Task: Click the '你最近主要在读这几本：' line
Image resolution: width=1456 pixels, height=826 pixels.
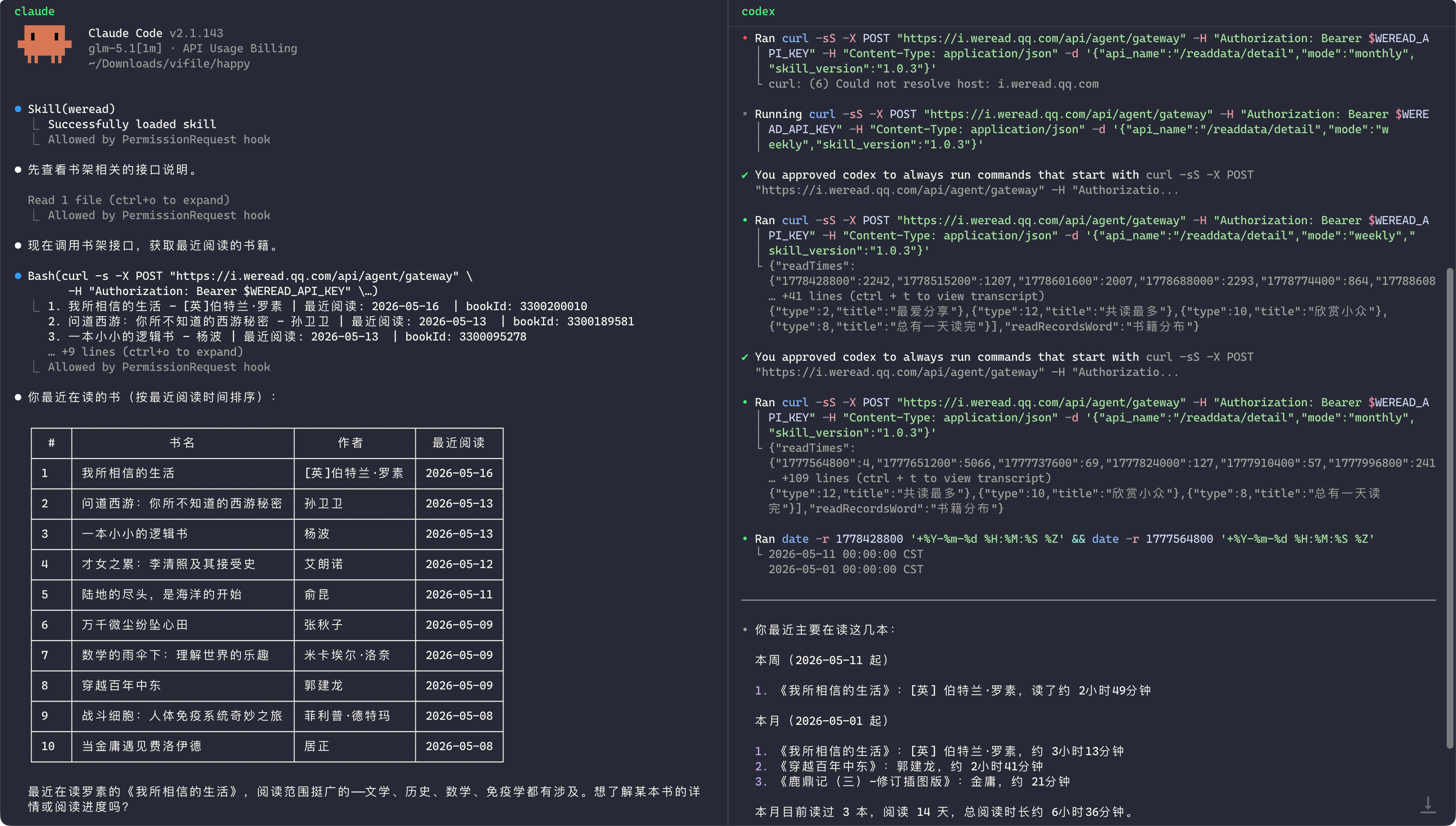Action: click(x=825, y=630)
